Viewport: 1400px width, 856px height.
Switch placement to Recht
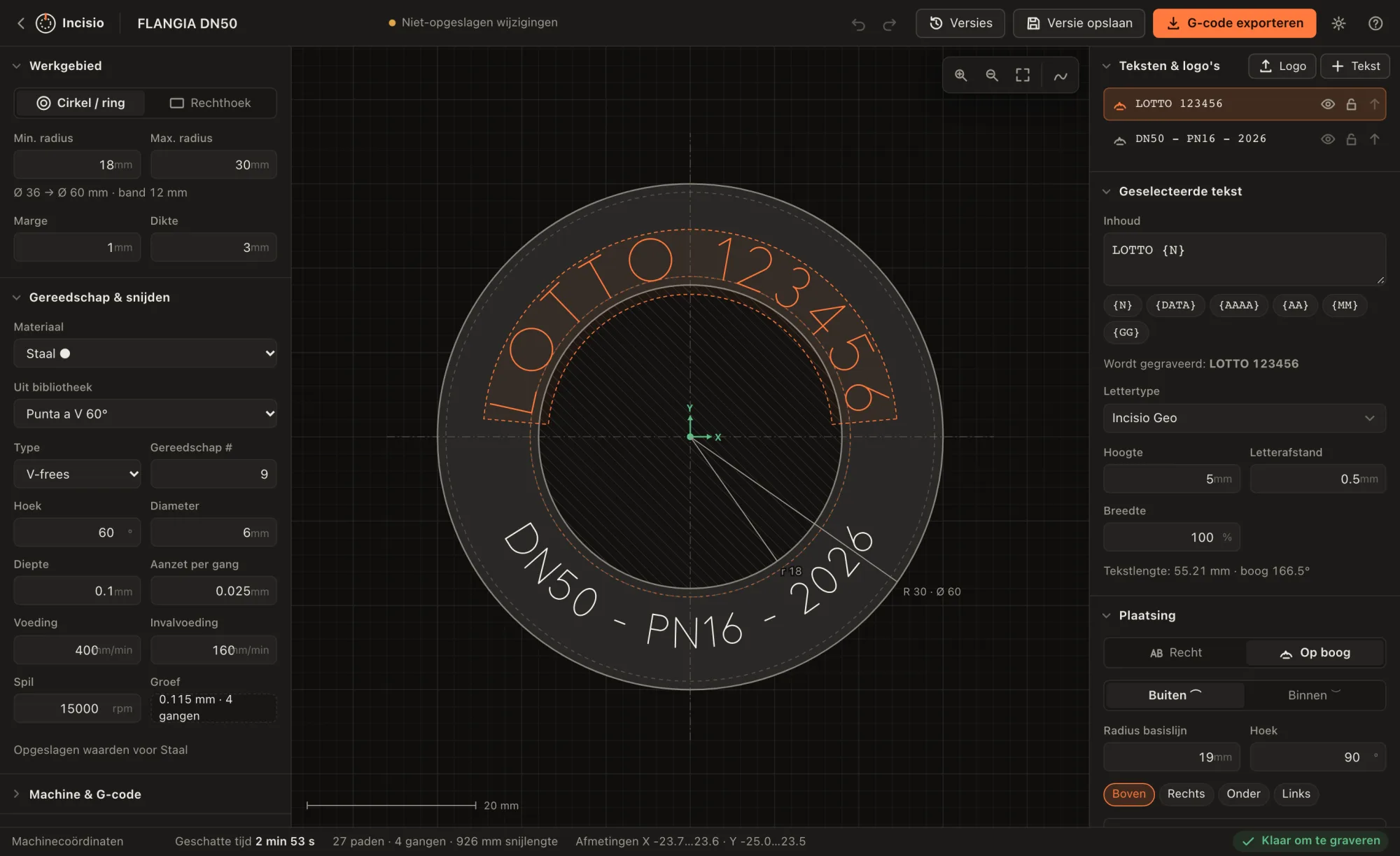click(1175, 652)
